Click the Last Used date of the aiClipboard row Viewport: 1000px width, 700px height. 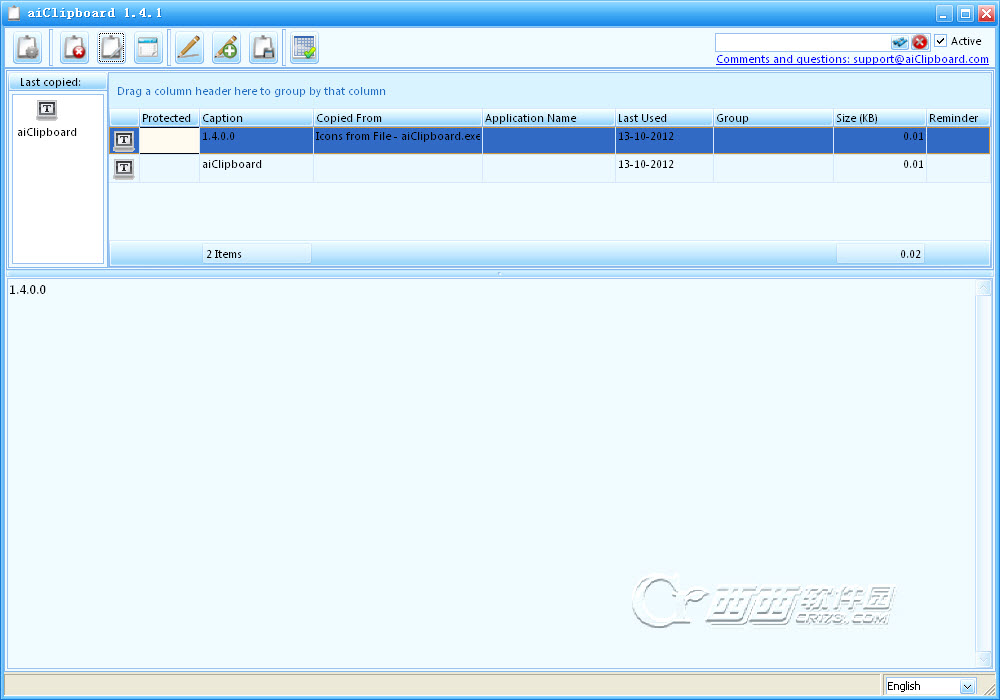point(664,168)
